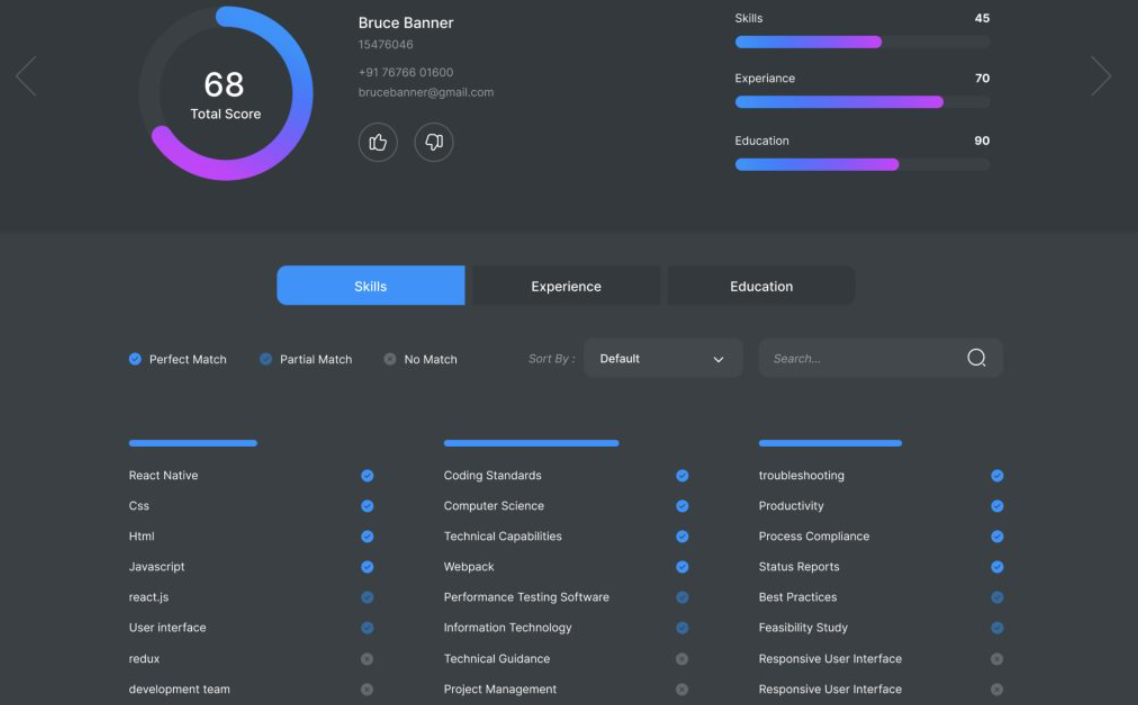Image resolution: width=1138 pixels, height=705 pixels.
Task: Click into the Search input field
Action: coord(864,358)
